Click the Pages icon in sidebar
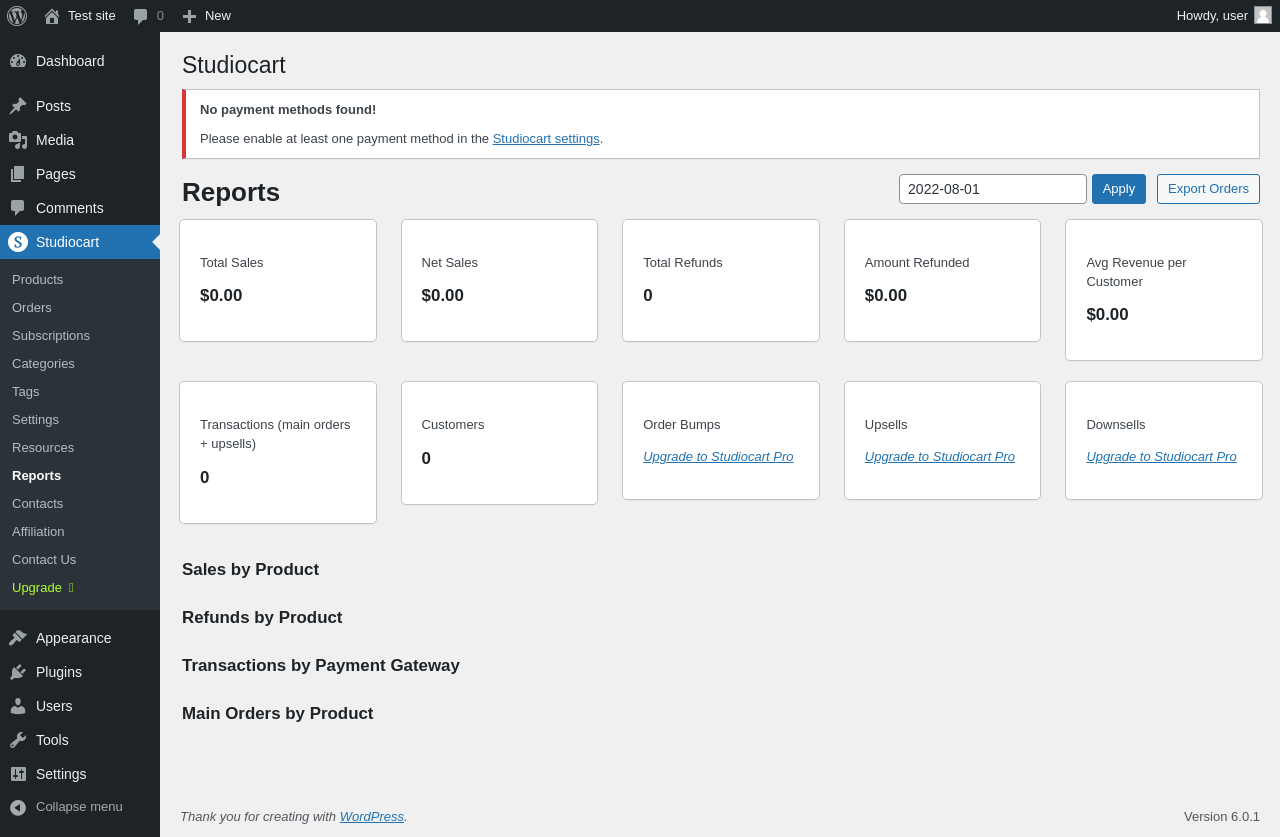Viewport: 1280px width, 837px height. (18, 174)
